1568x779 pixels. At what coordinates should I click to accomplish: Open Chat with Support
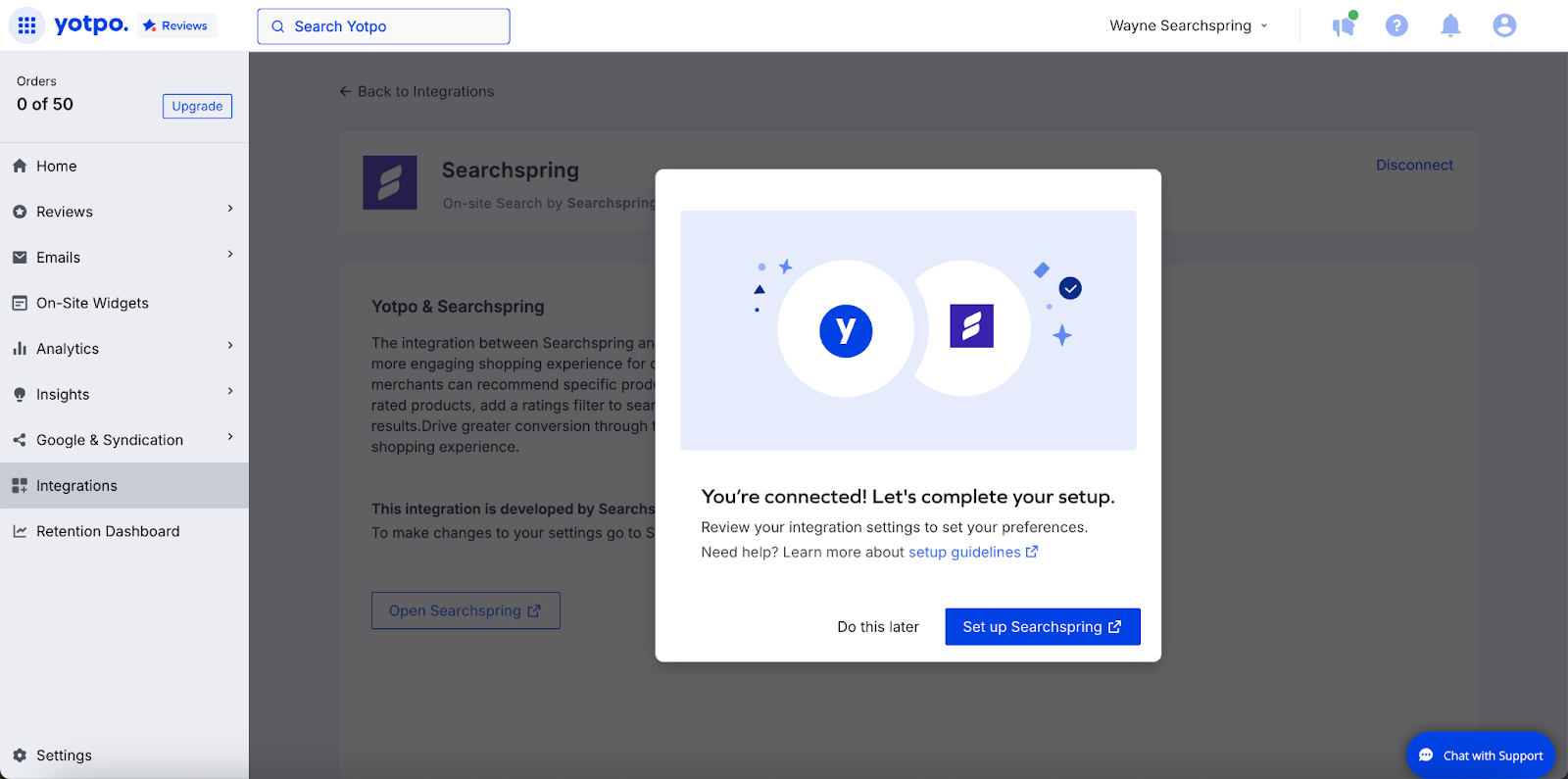coord(1481,755)
